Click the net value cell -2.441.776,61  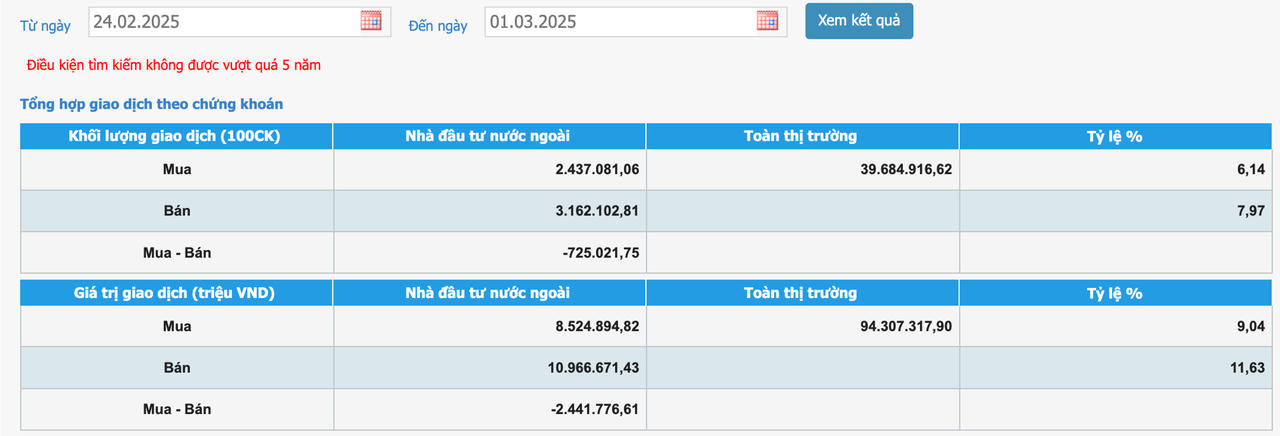click(597, 410)
